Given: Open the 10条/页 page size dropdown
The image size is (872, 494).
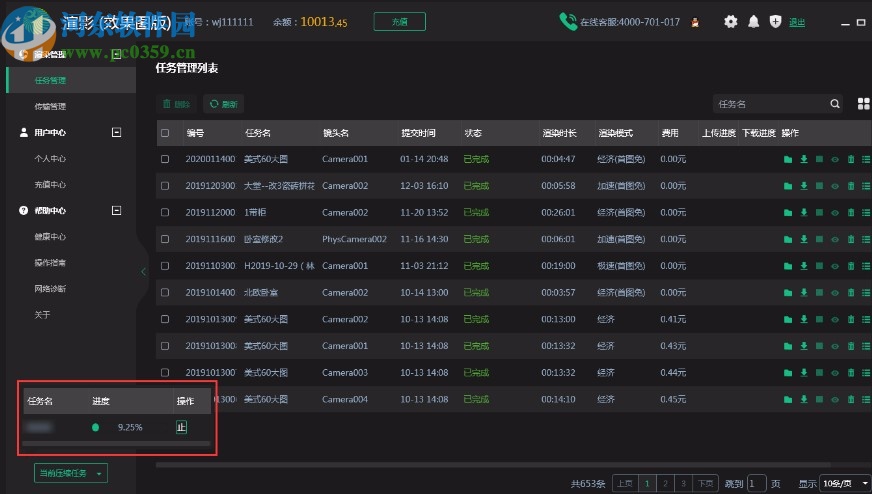Looking at the screenshot, I should (845, 483).
